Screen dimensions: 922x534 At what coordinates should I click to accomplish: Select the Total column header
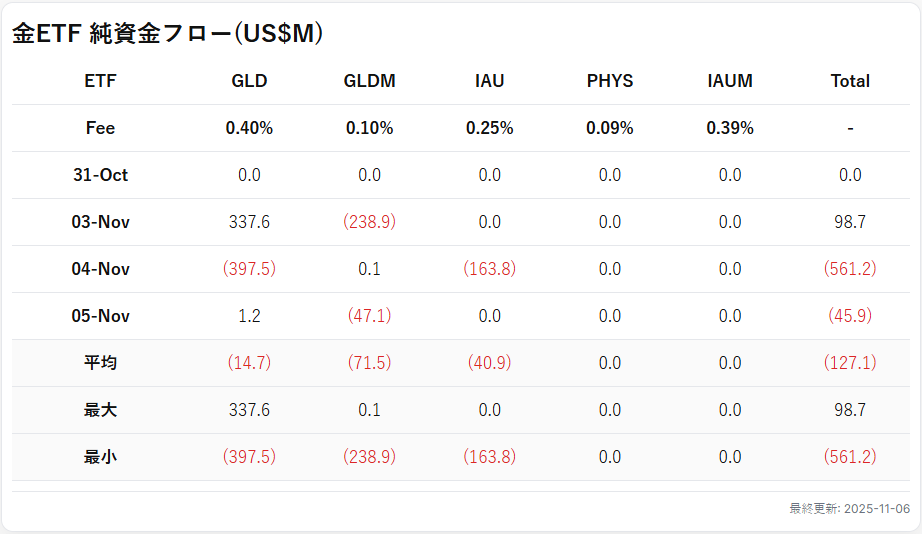click(850, 81)
